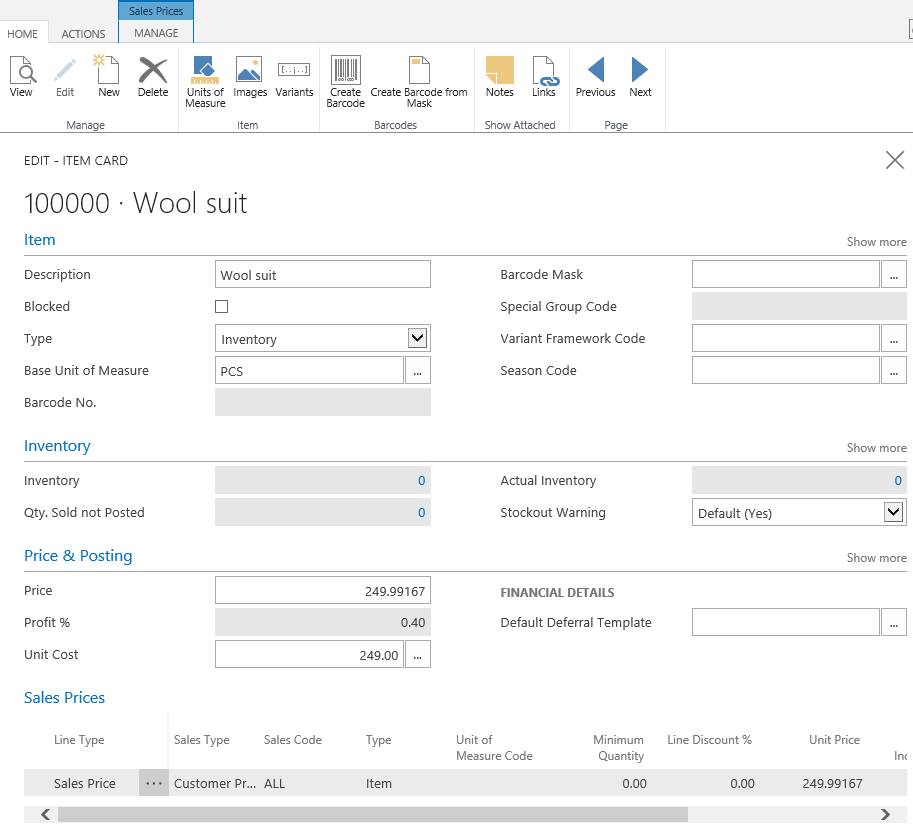The height and width of the screenshot is (828, 913).
Task: Open the Variants icon
Action: pyautogui.click(x=294, y=77)
